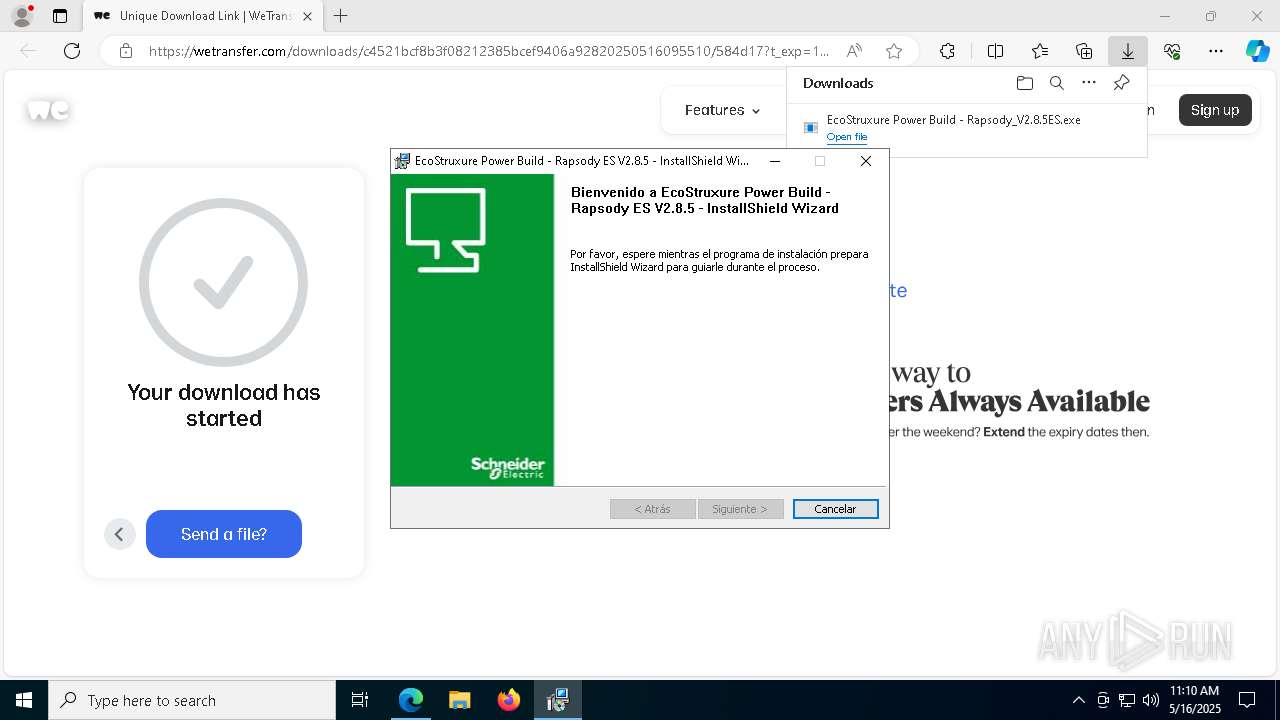Click Open file link in Downloads

(x=846, y=137)
